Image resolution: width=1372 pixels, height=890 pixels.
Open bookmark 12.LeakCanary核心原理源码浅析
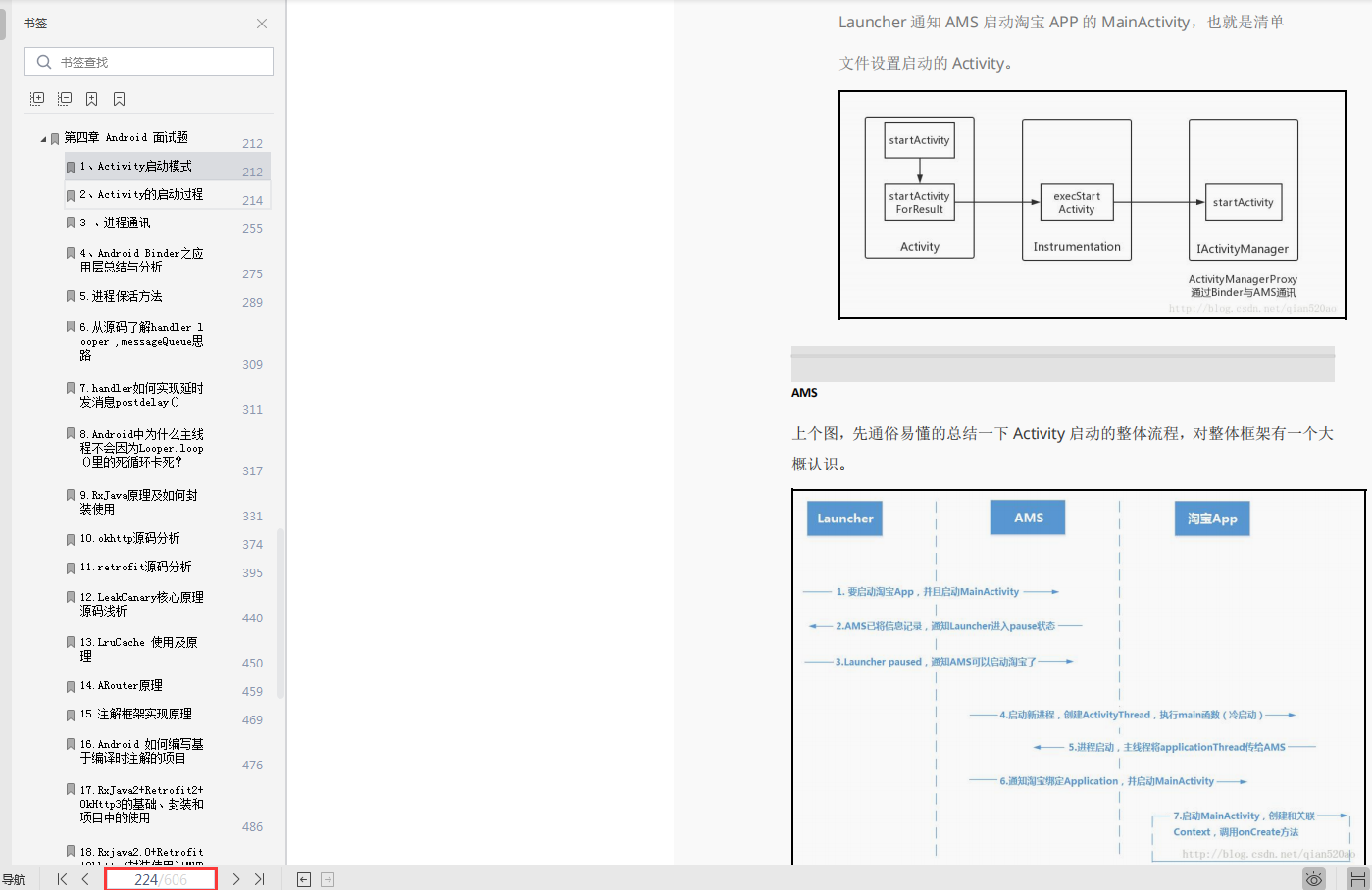click(141, 604)
